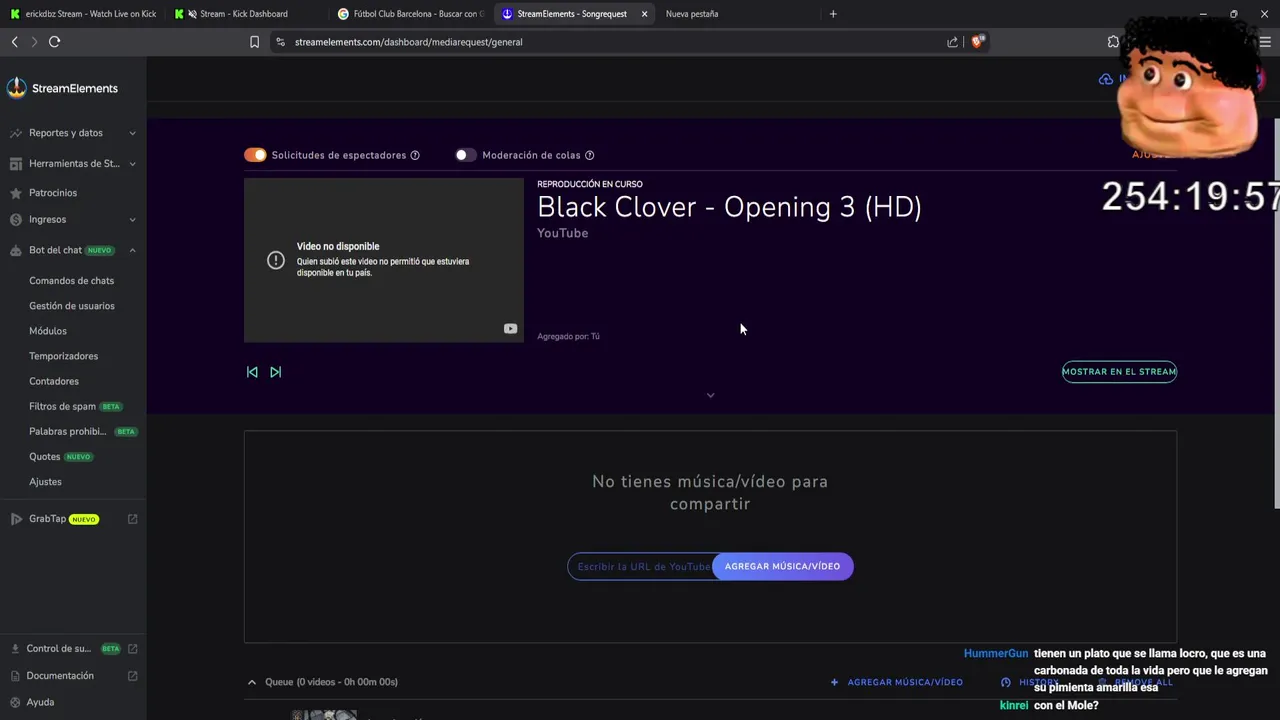Skip to previous track in media request
Viewport: 1280px width, 720px height.
(x=252, y=372)
